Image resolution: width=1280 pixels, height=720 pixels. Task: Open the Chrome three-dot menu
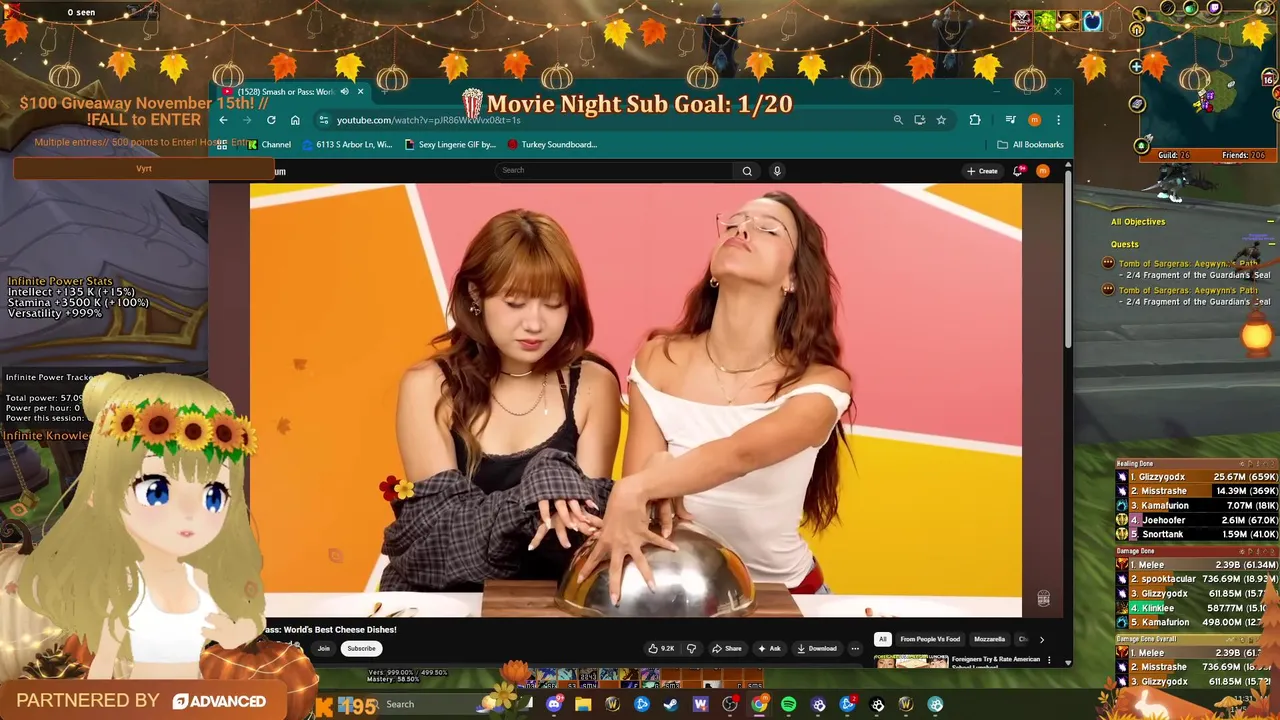point(1058,120)
